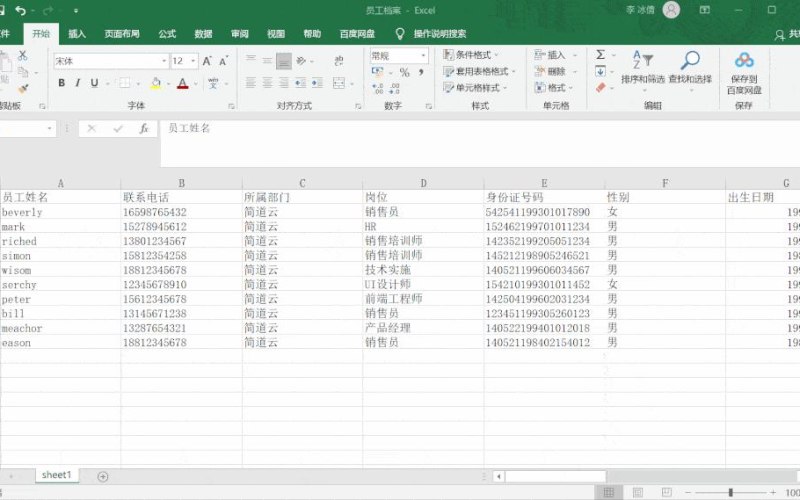Image resolution: width=800 pixels, height=500 pixels.
Task: Click the user account avatar icon
Action: coord(671,10)
